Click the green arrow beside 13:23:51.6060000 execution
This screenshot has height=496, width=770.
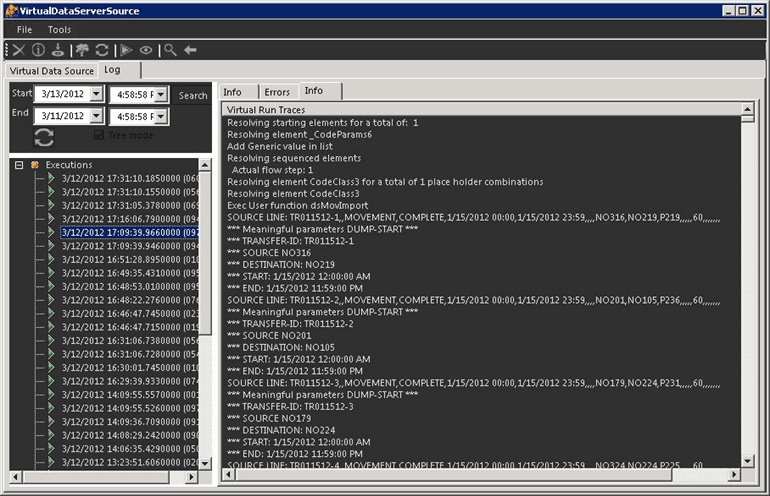coord(51,462)
